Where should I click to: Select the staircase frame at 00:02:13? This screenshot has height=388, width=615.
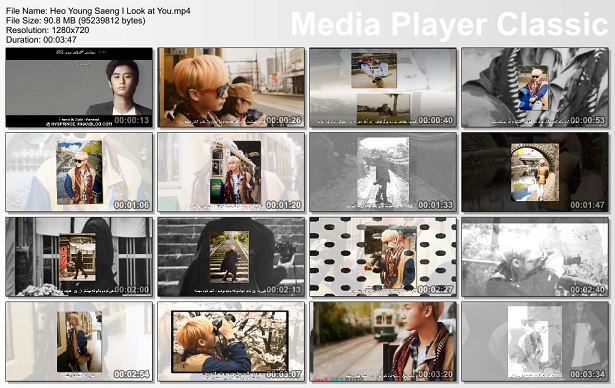click(231, 257)
